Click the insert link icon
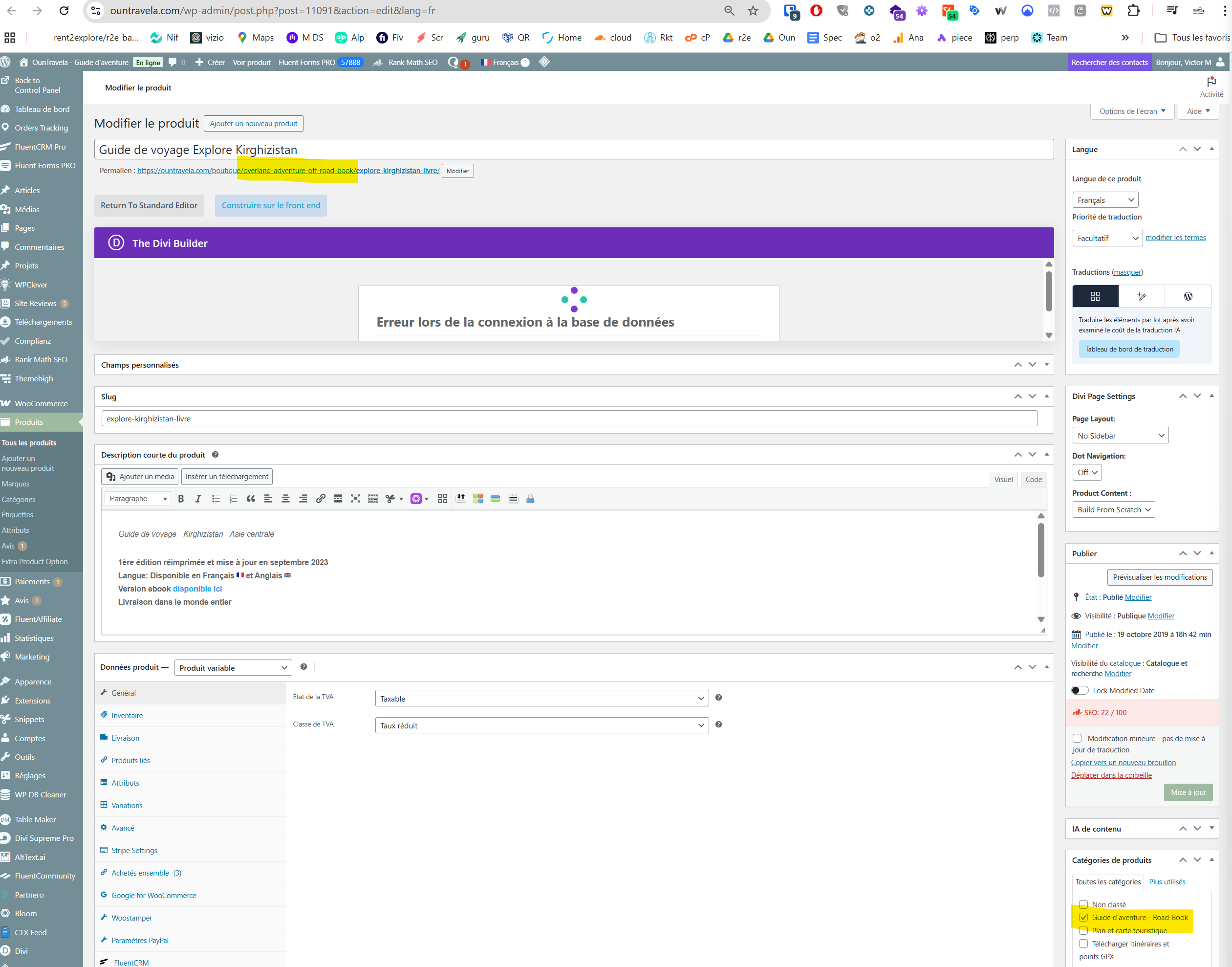Screen dimensions: 1232x967 (x=320, y=499)
